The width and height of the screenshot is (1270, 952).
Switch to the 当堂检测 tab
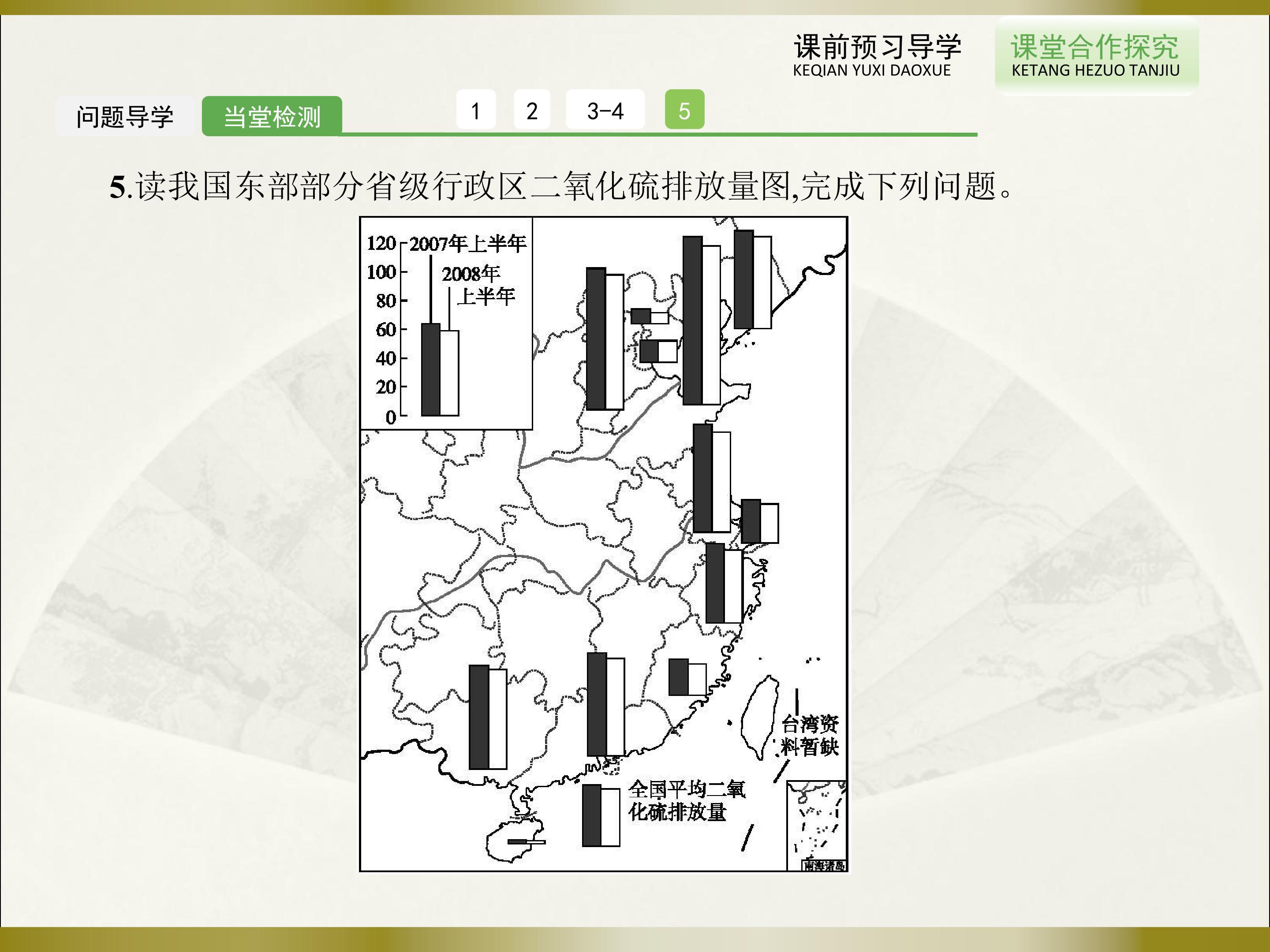tap(272, 116)
